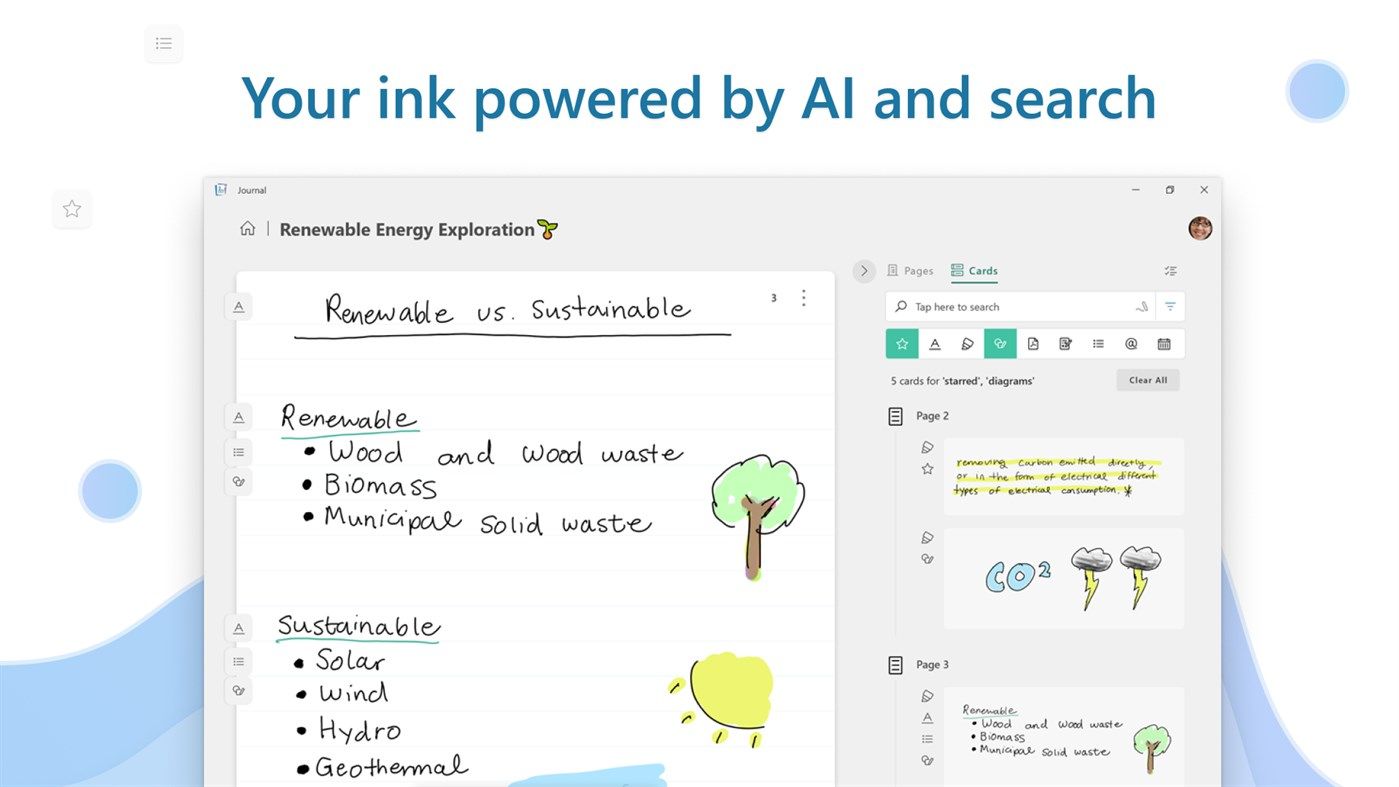Image resolution: width=1399 pixels, height=787 pixels.
Task: Click the Clear All filters button
Action: tap(1147, 380)
